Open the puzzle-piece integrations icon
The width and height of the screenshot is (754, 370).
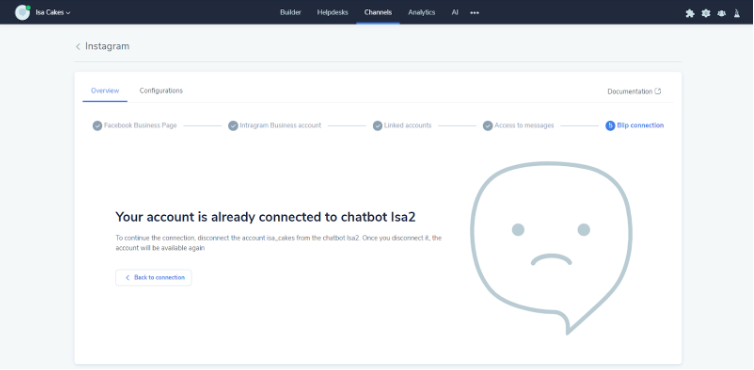690,13
